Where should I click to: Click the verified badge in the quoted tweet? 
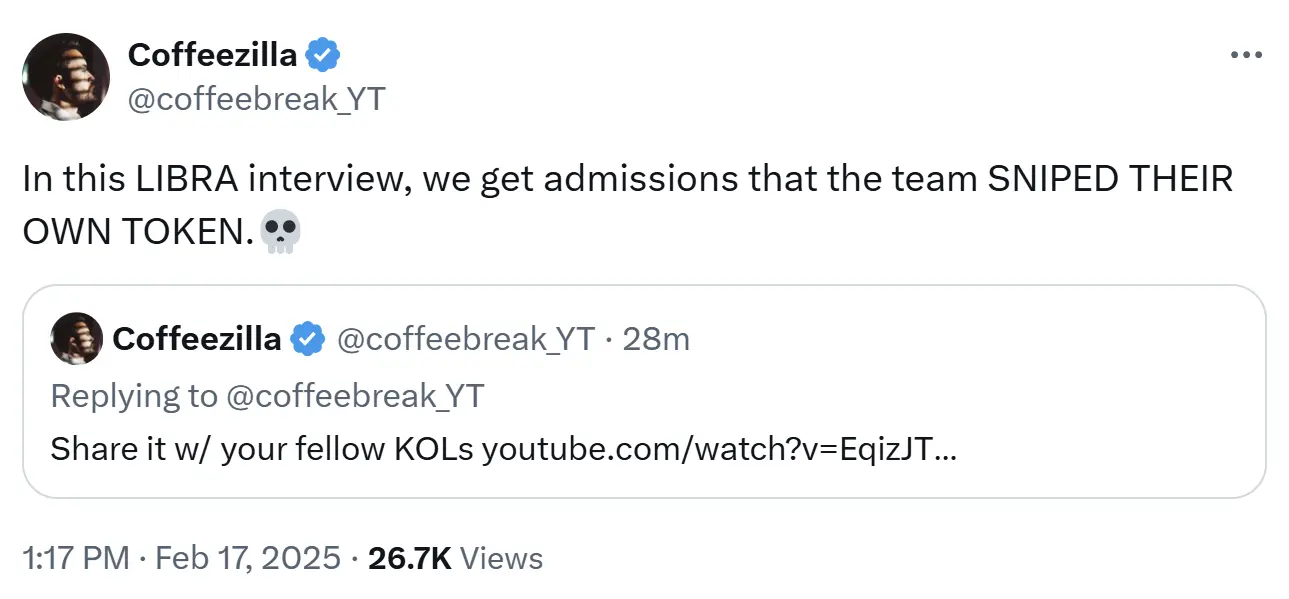point(308,339)
